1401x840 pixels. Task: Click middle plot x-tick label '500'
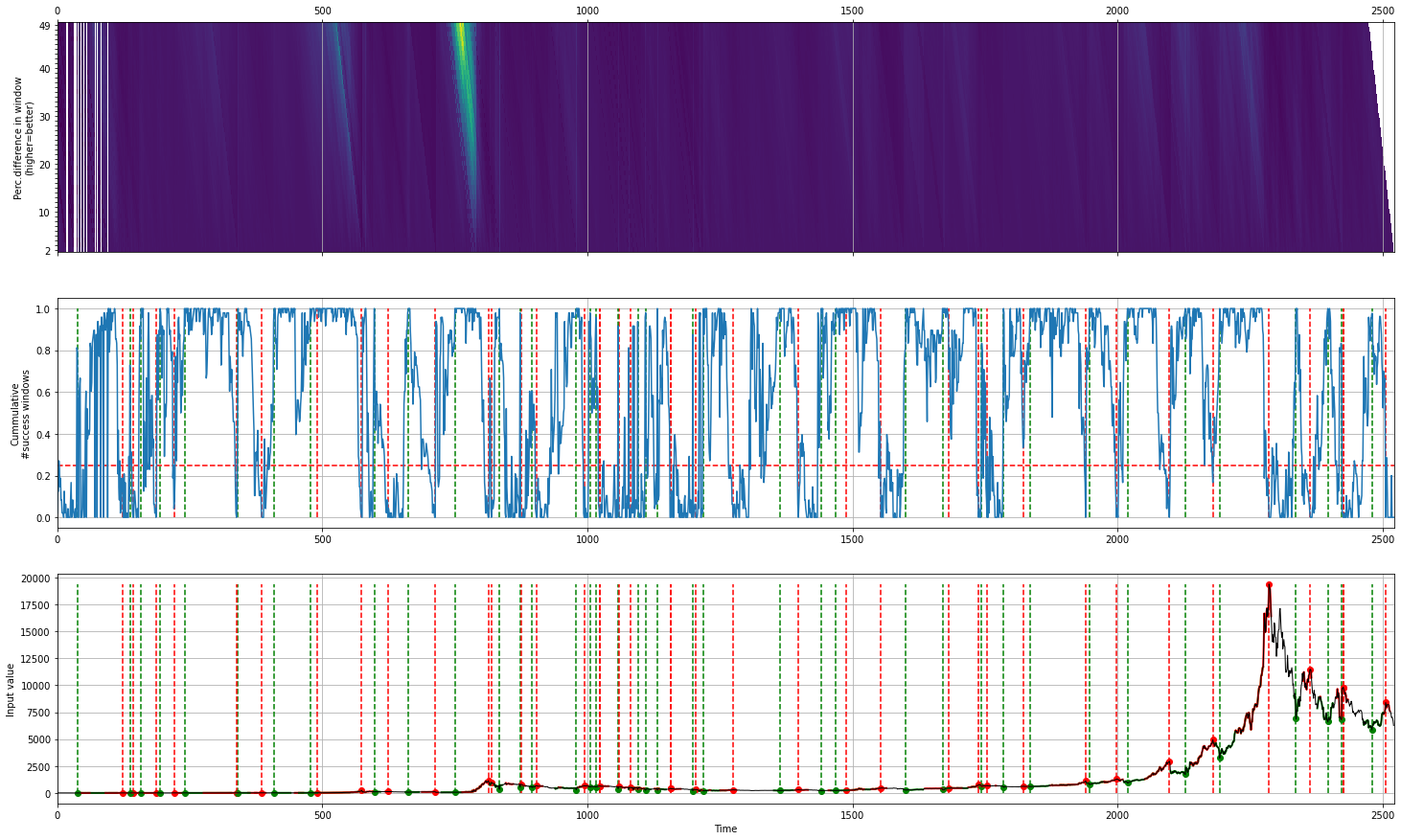tap(323, 540)
